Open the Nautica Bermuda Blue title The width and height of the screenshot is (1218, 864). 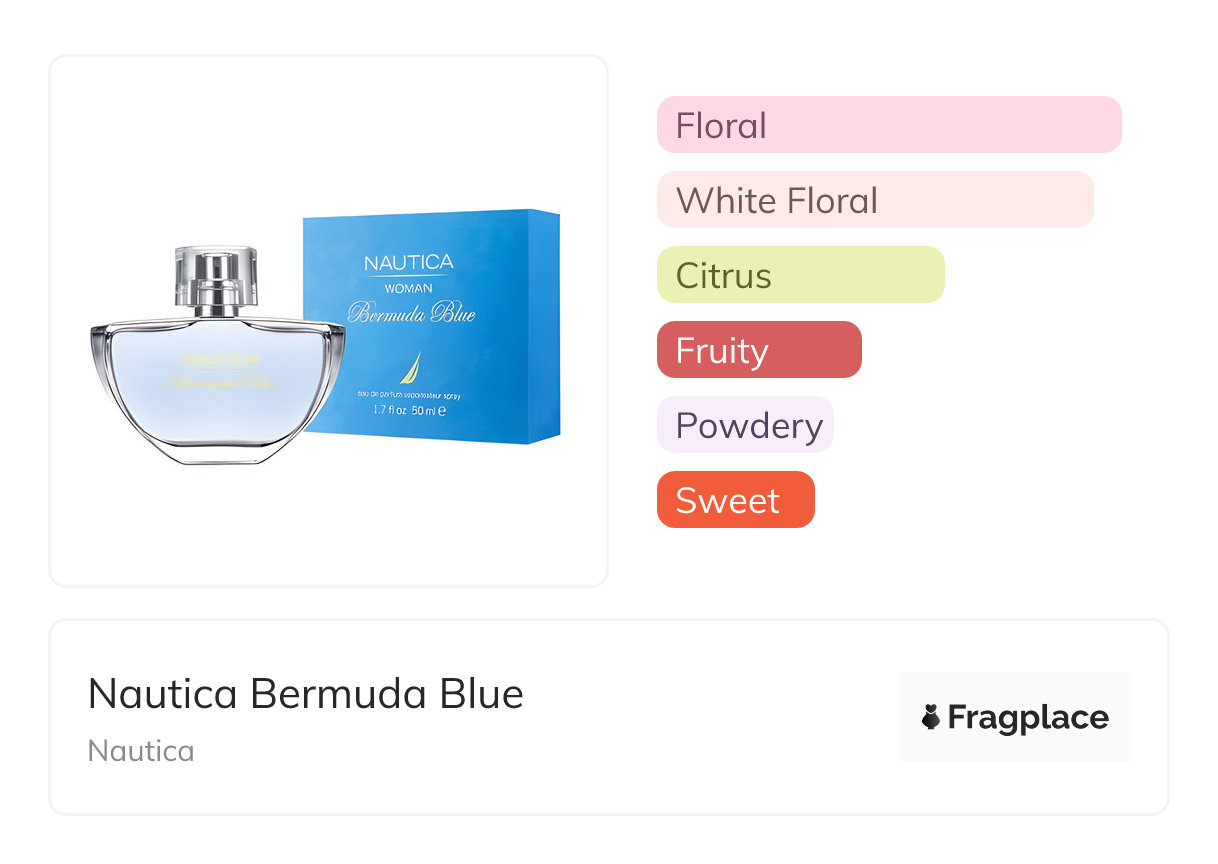305,694
